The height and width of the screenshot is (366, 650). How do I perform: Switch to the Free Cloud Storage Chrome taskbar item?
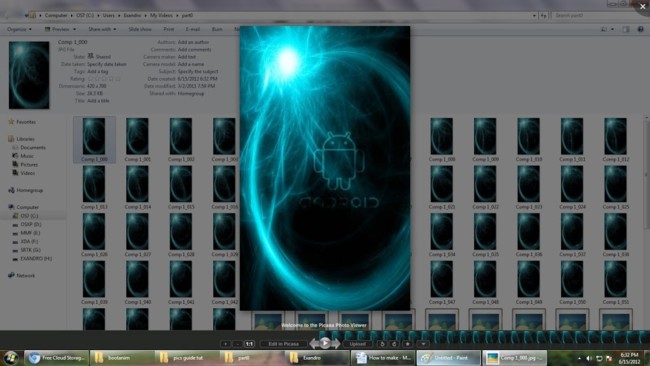click(x=56, y=358)
